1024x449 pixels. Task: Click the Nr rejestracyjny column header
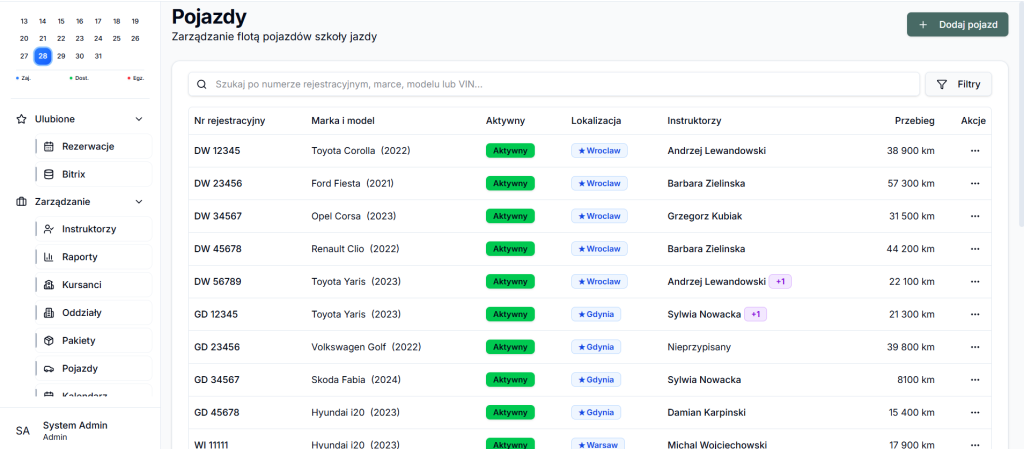[229, 121]
